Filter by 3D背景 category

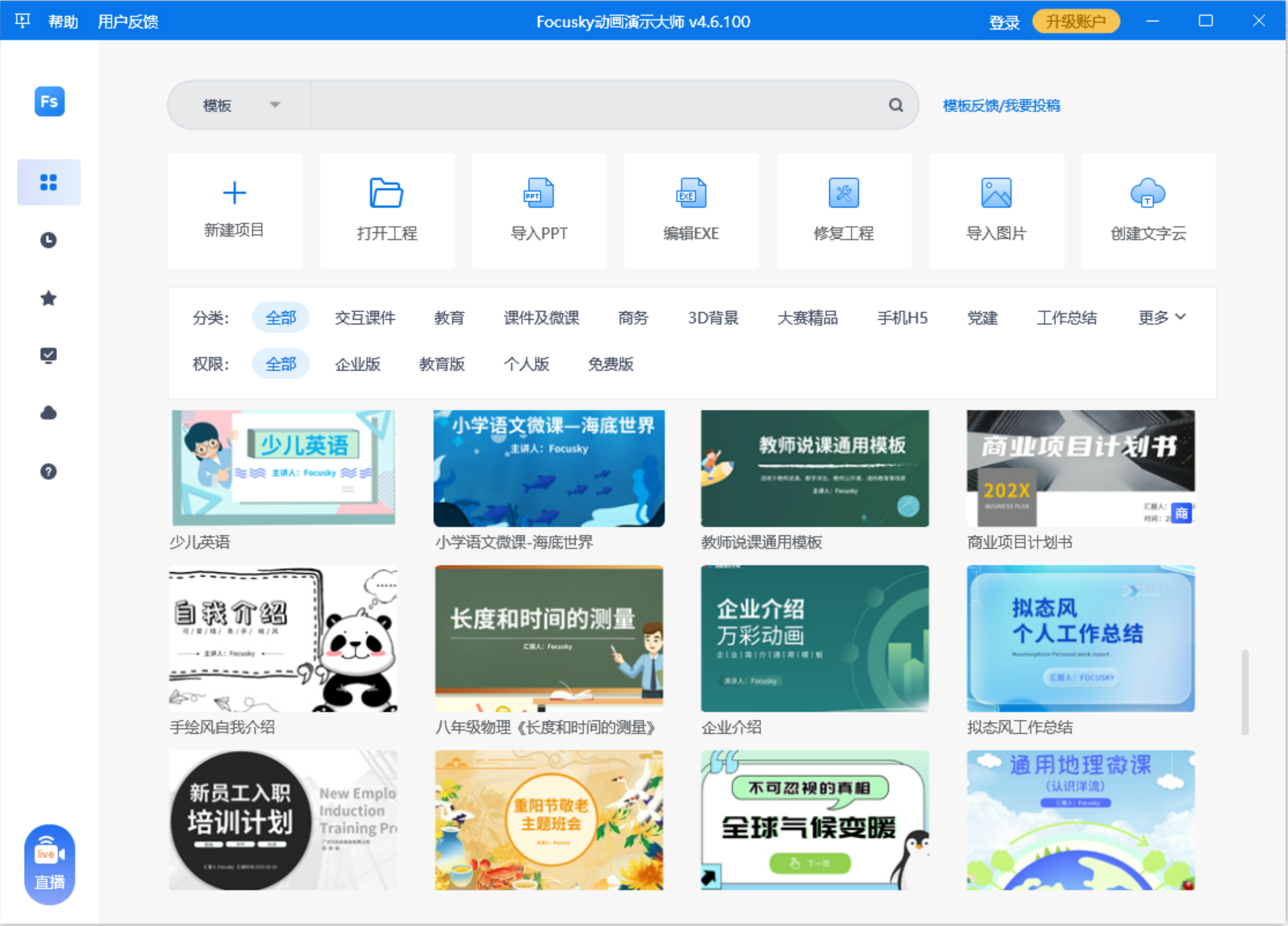[x=713, y=318]
